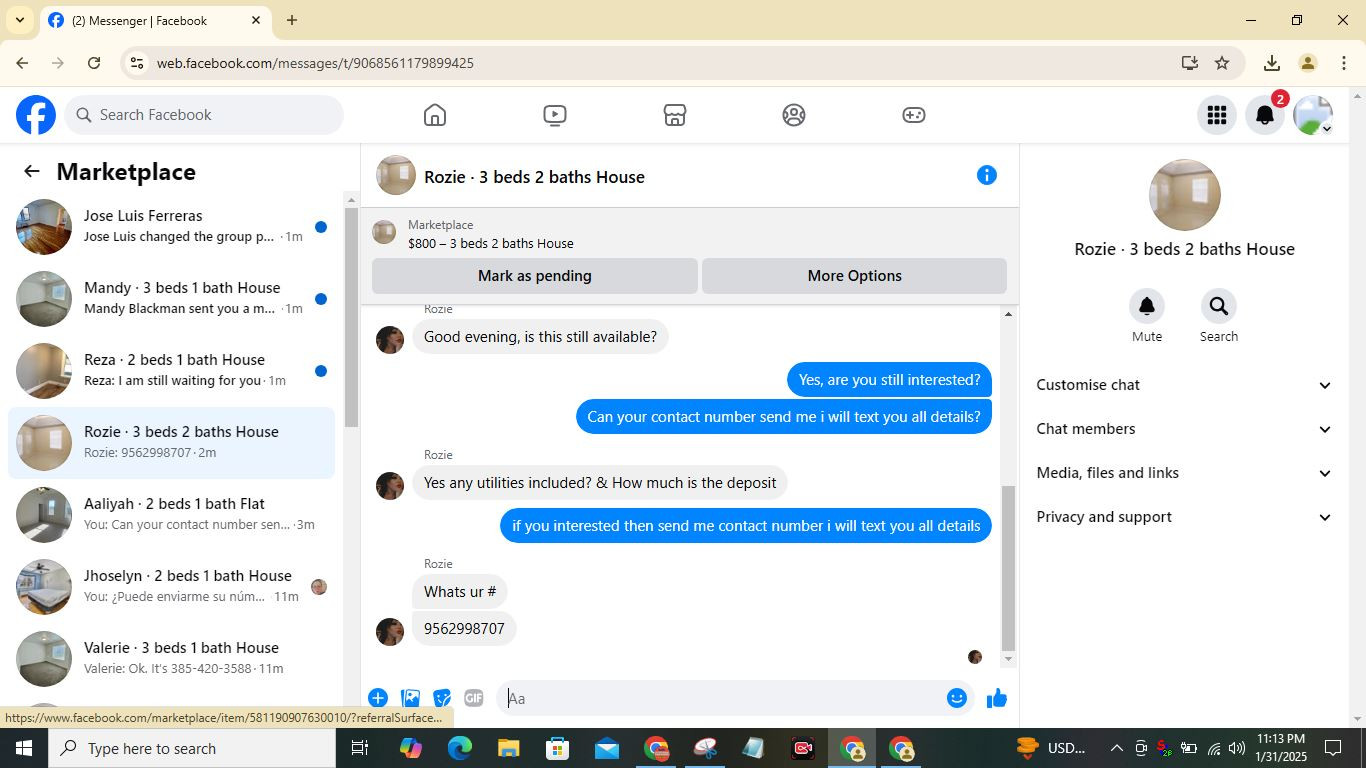This screenshot has width=1366, height=768.
Task: Open the Marketplace storefront icon
Action: [675, 115]
